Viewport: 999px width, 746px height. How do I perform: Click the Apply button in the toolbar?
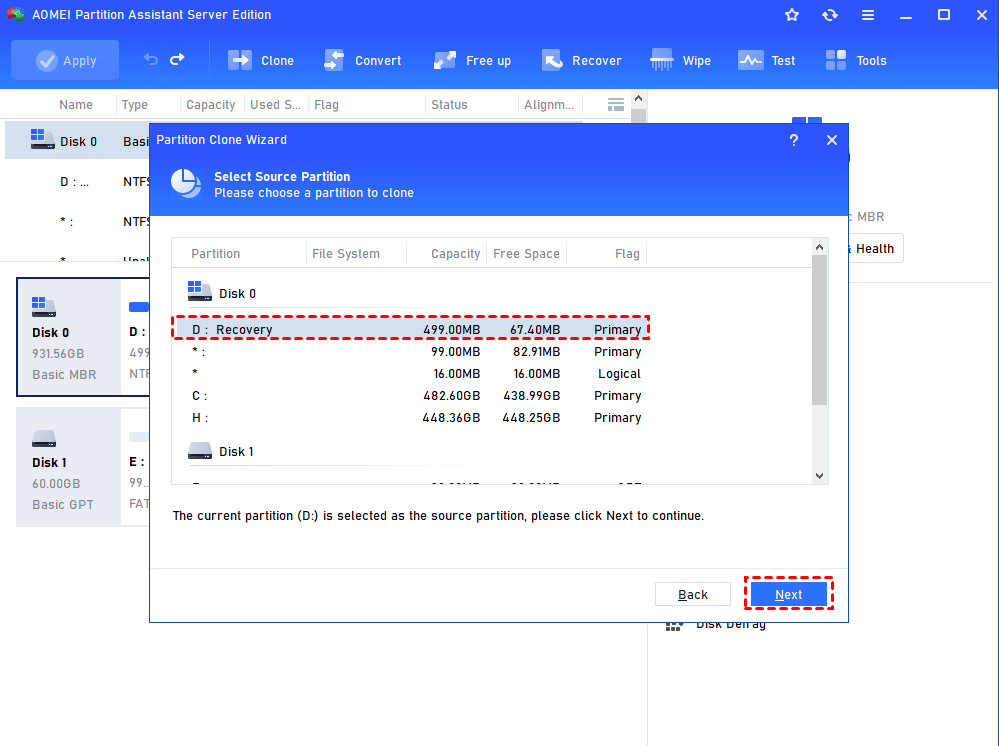click(65, 61)
